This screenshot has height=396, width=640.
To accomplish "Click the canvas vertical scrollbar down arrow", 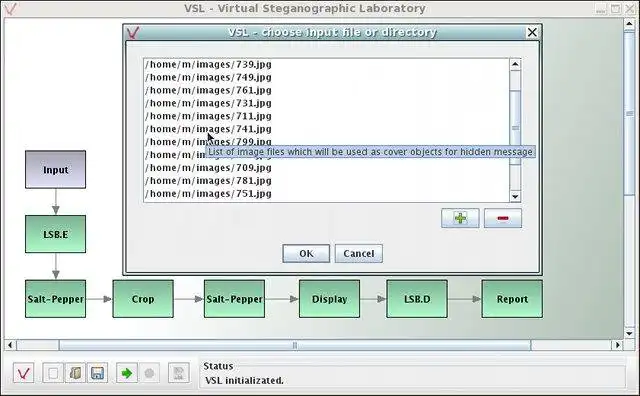I will tap(629, 333).
